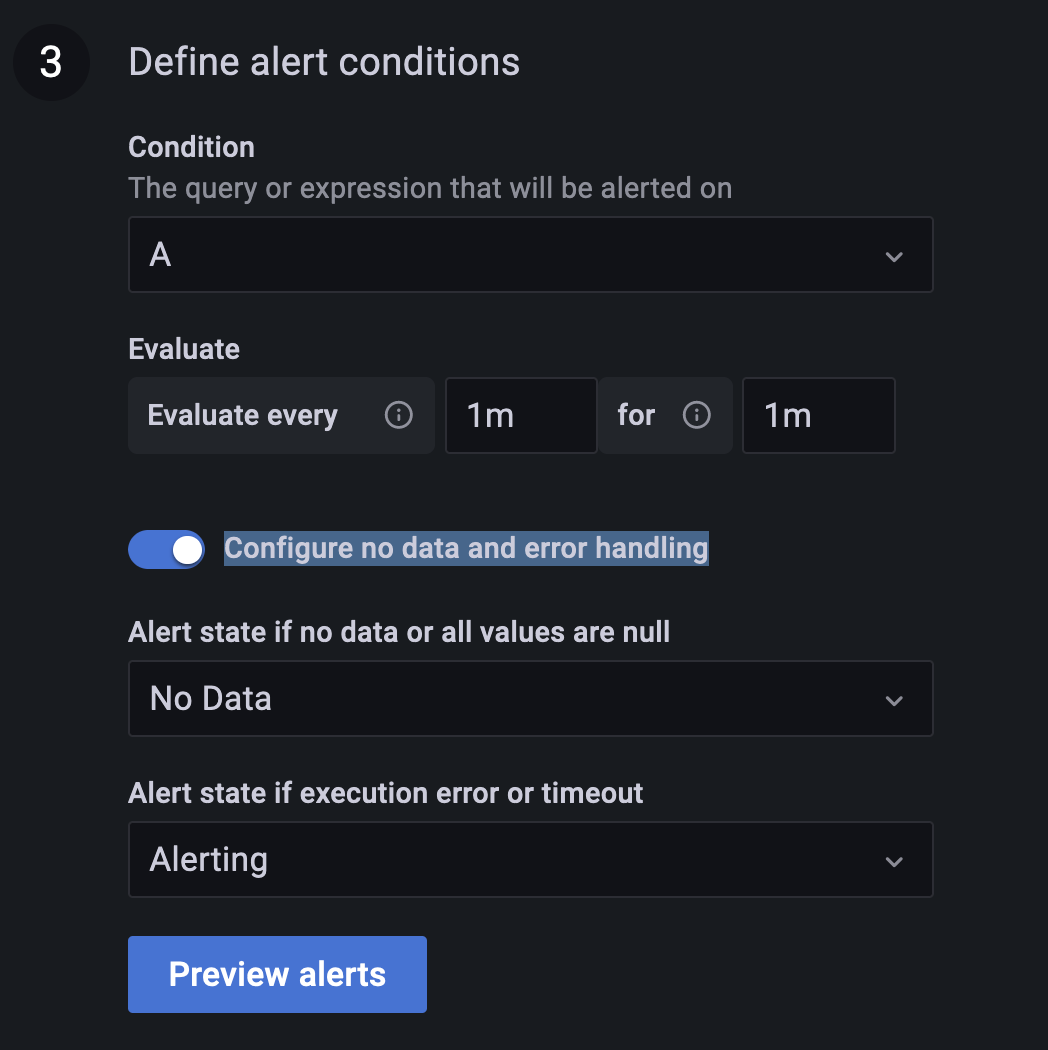Open the execution error state dropdown showing Alerting

pos(530,859)
